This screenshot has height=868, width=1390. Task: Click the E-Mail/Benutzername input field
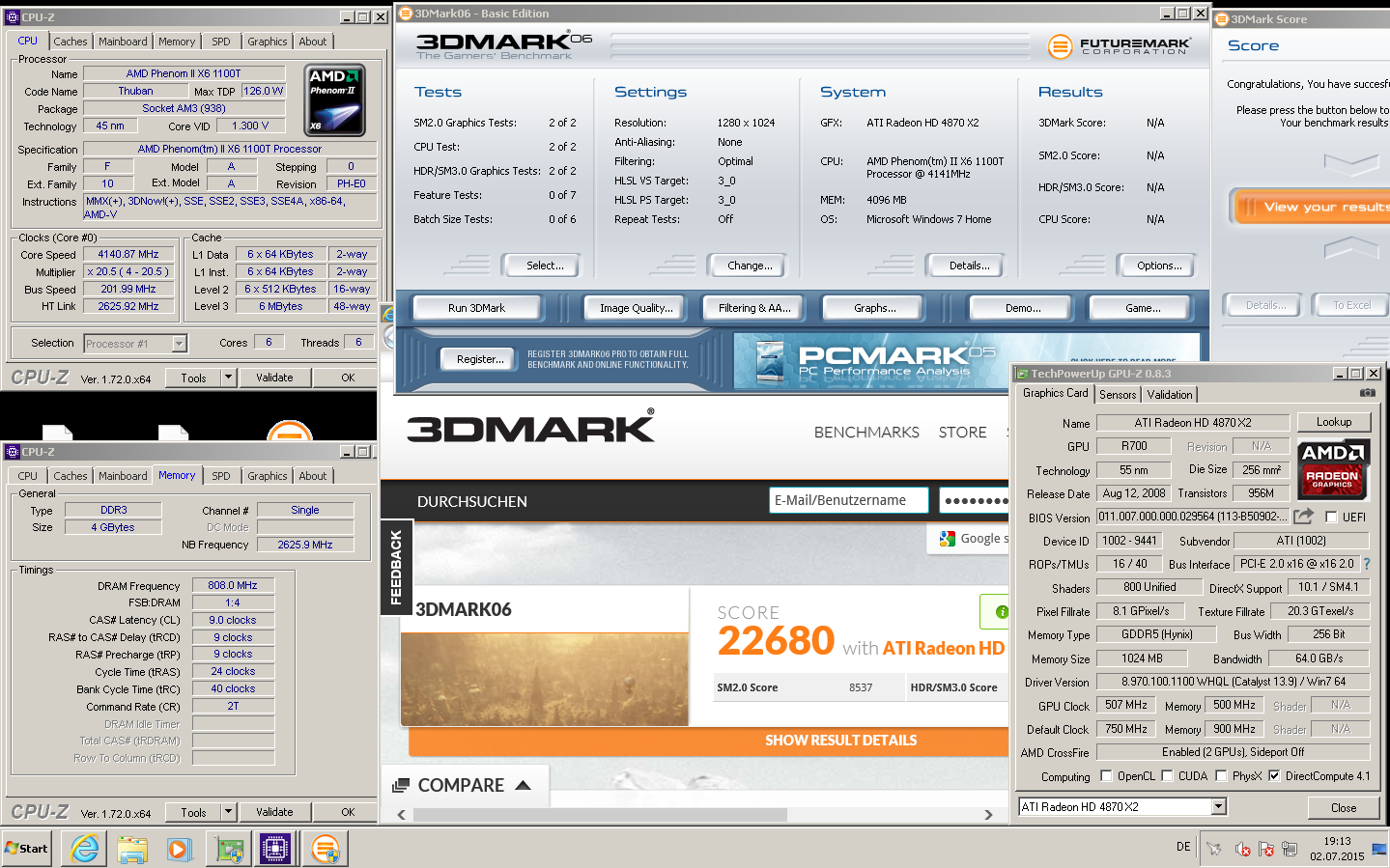[x=849, y=500]
